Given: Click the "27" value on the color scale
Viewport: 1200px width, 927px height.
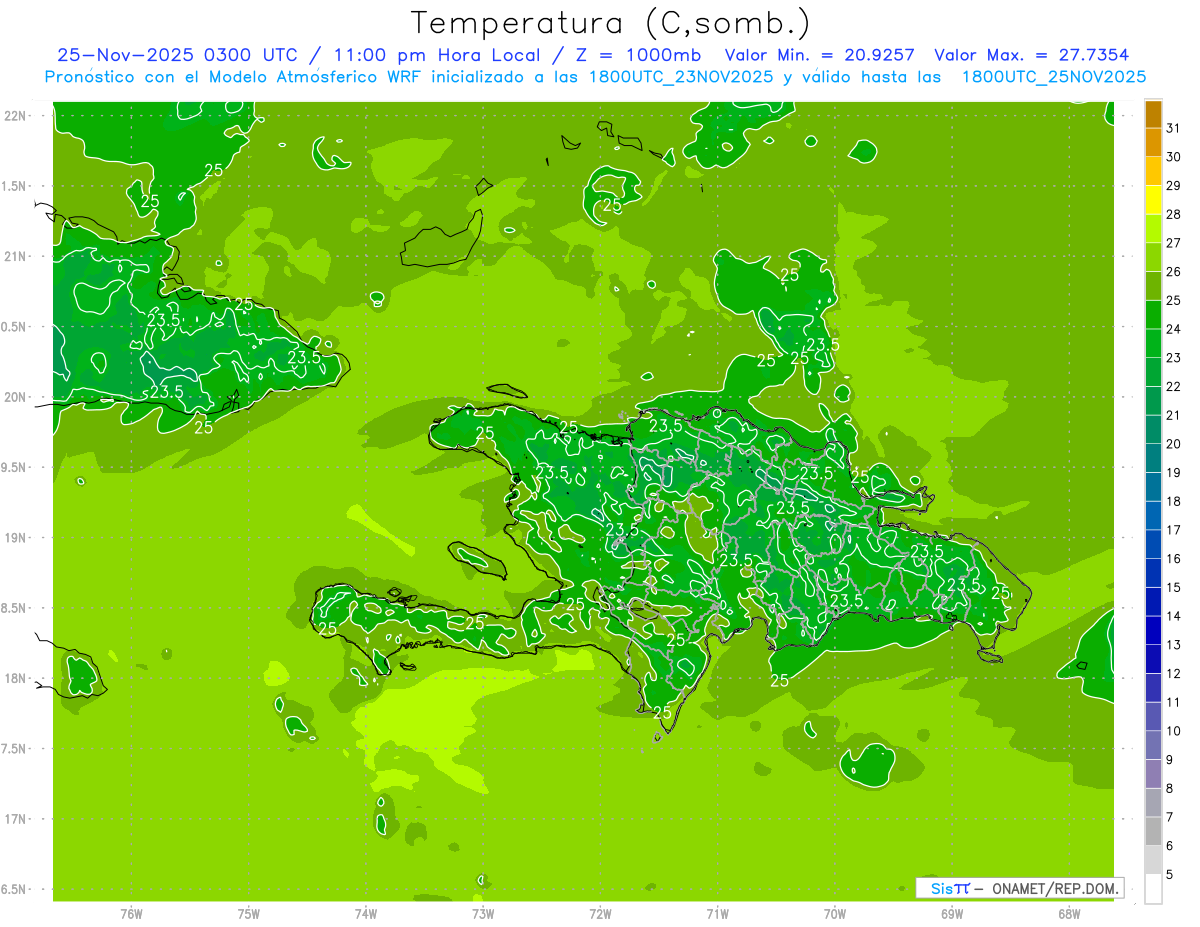Looking at the screenshot, I should [x=1174, y=243].
